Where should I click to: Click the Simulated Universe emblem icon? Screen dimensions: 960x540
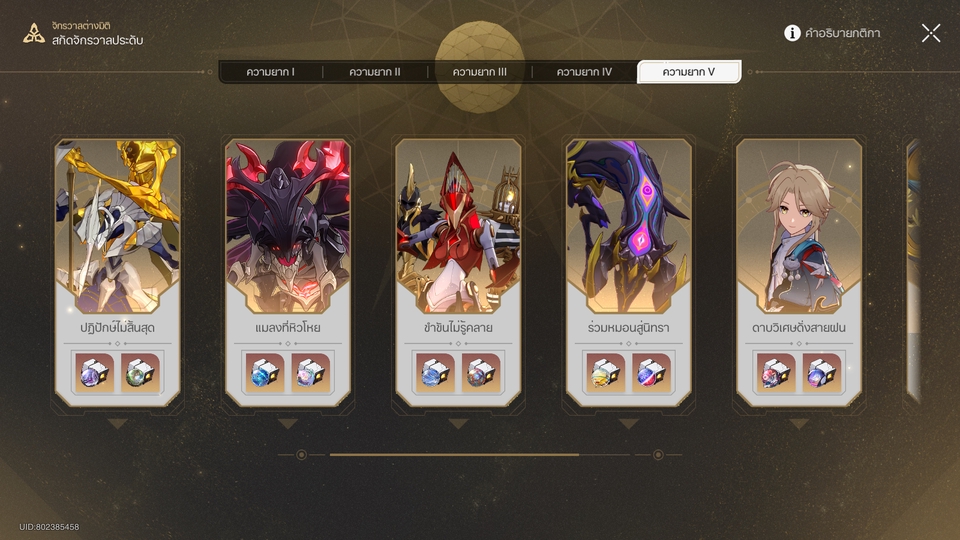pyautogui.click(x=34, y=33)
